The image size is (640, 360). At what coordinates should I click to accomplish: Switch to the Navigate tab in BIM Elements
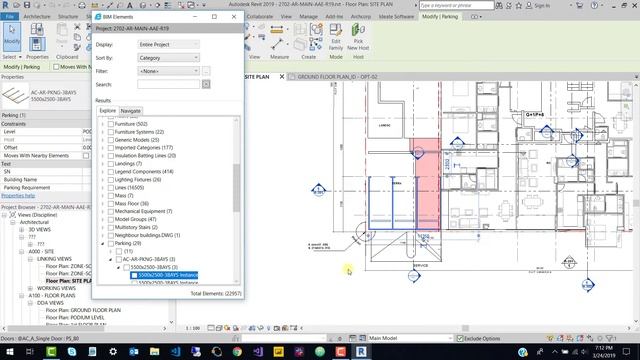(131, 111)
